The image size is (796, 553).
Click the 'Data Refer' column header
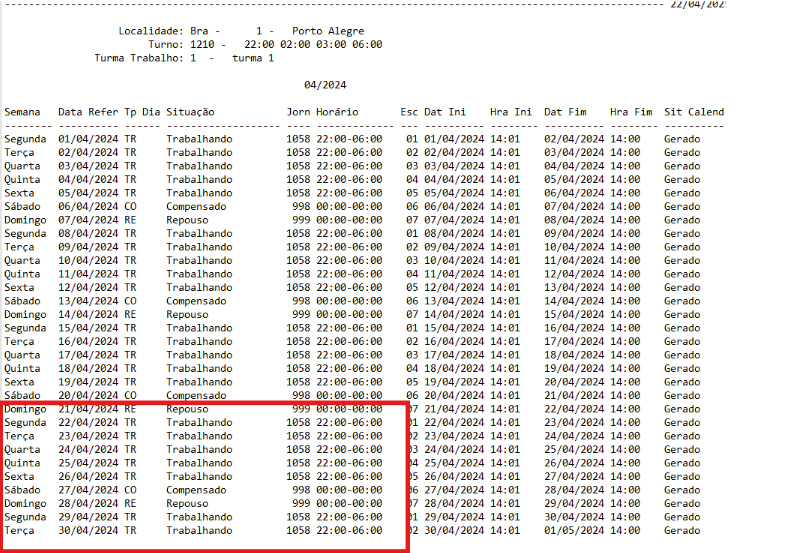pyautogui.click(x=88, y=112)
